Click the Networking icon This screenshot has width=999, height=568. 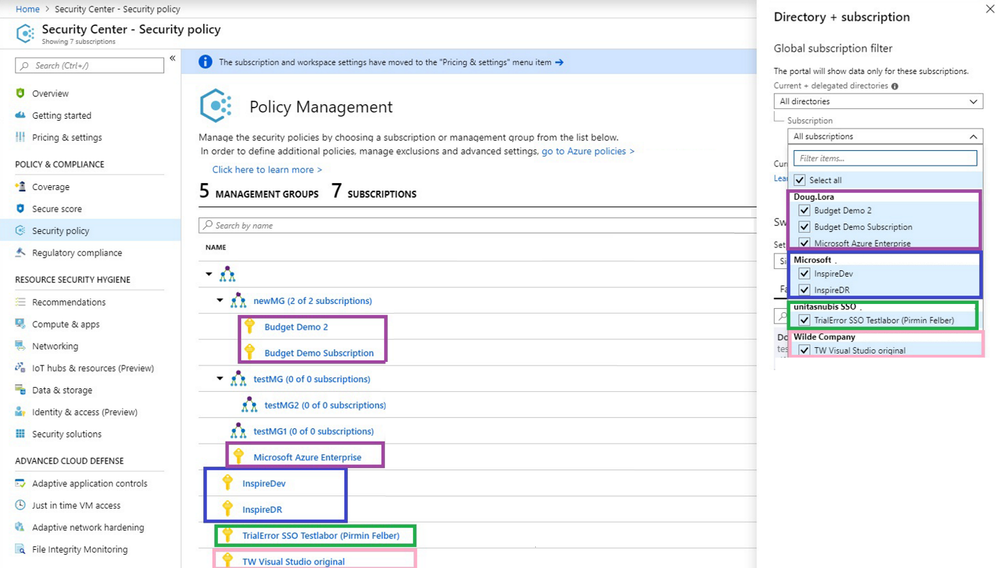[20, 346]
